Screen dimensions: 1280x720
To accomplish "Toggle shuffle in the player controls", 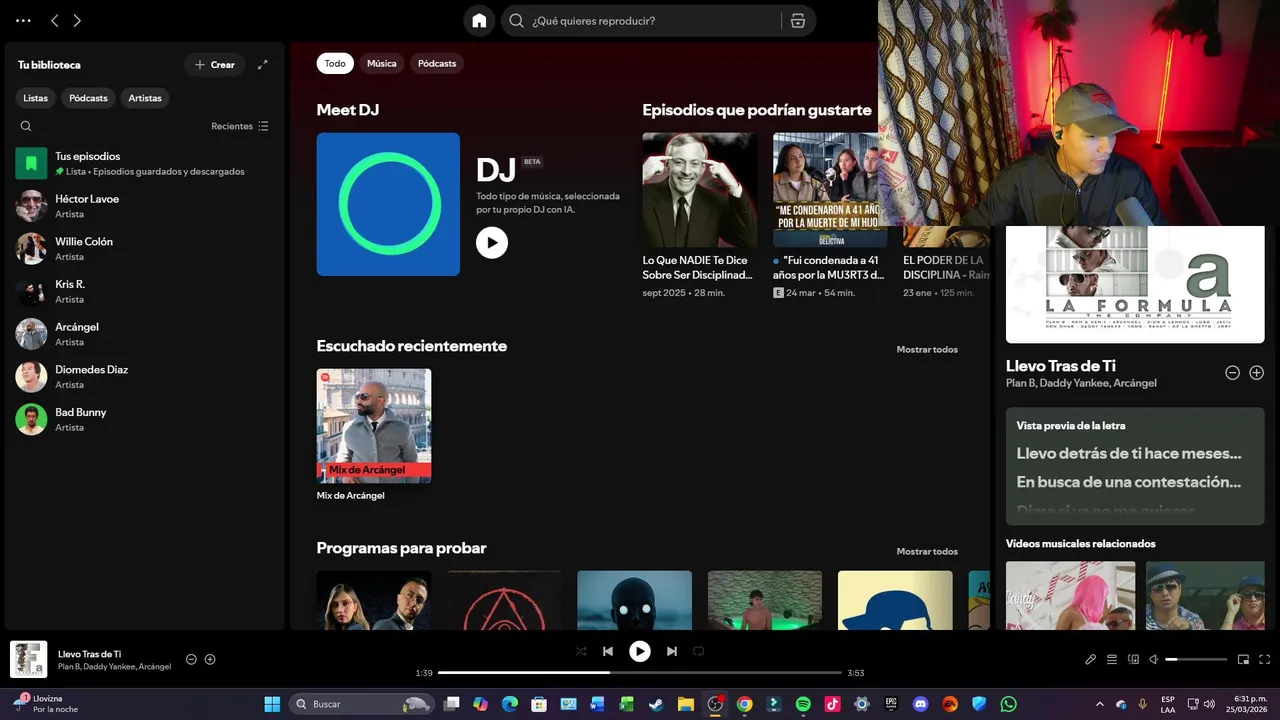I will click(581, 651).
